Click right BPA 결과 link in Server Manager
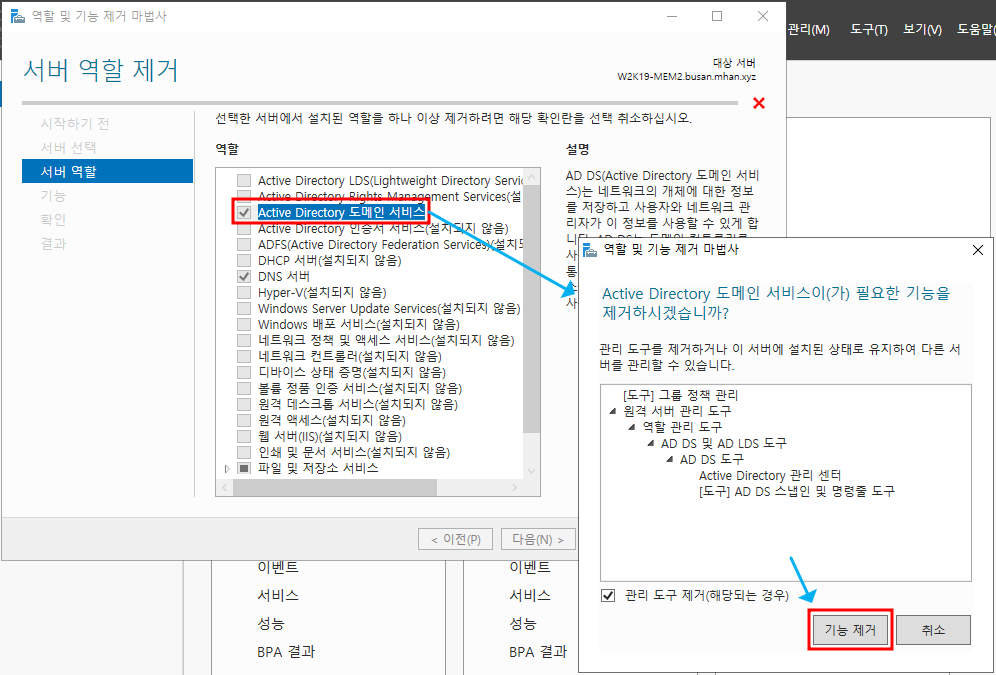This screenshot has width=996, height=675. coord(538,652)
